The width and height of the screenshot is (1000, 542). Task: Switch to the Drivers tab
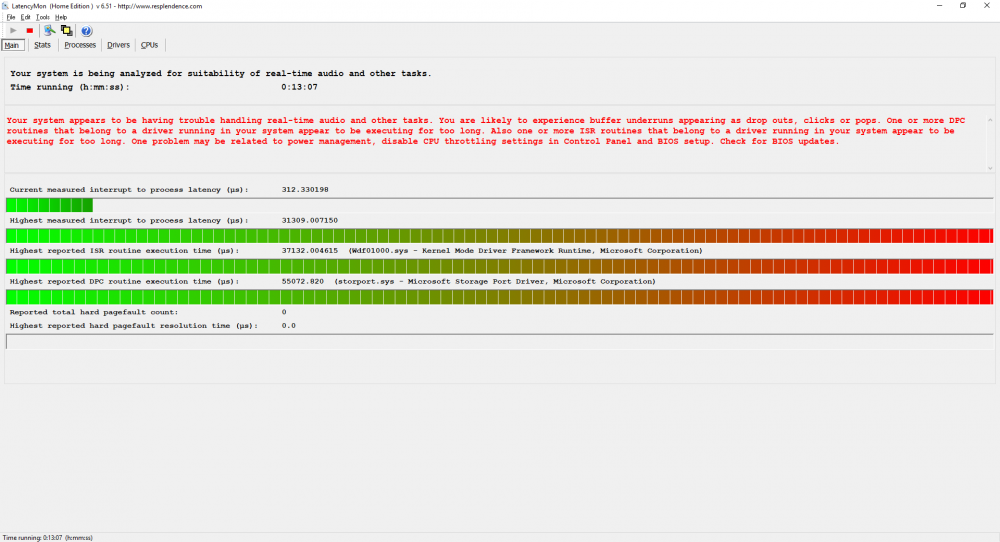click(x=118, y=45)
